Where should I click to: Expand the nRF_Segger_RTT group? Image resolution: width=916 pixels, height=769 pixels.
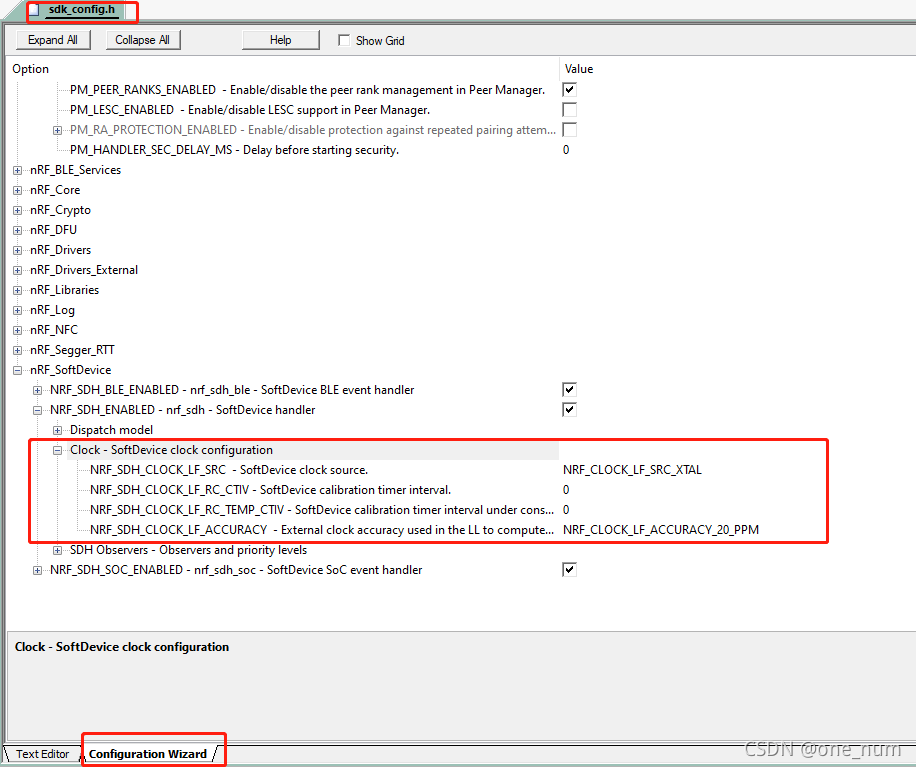pos(18,351)
